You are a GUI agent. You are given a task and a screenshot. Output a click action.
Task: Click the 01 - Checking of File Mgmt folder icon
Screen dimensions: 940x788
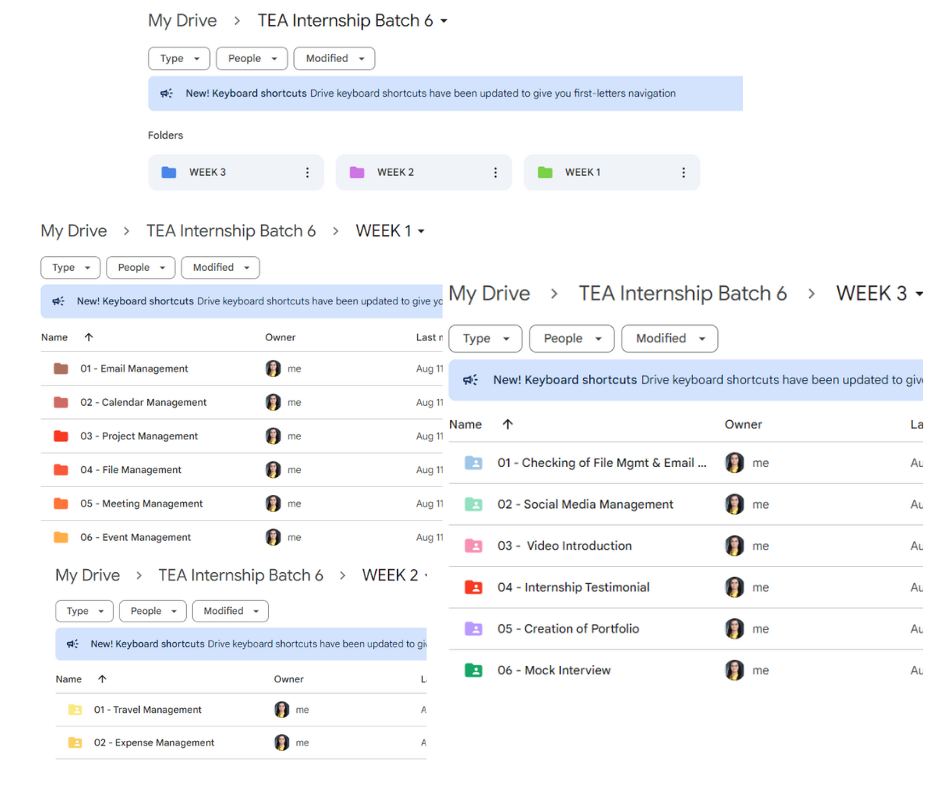[474, 463]
